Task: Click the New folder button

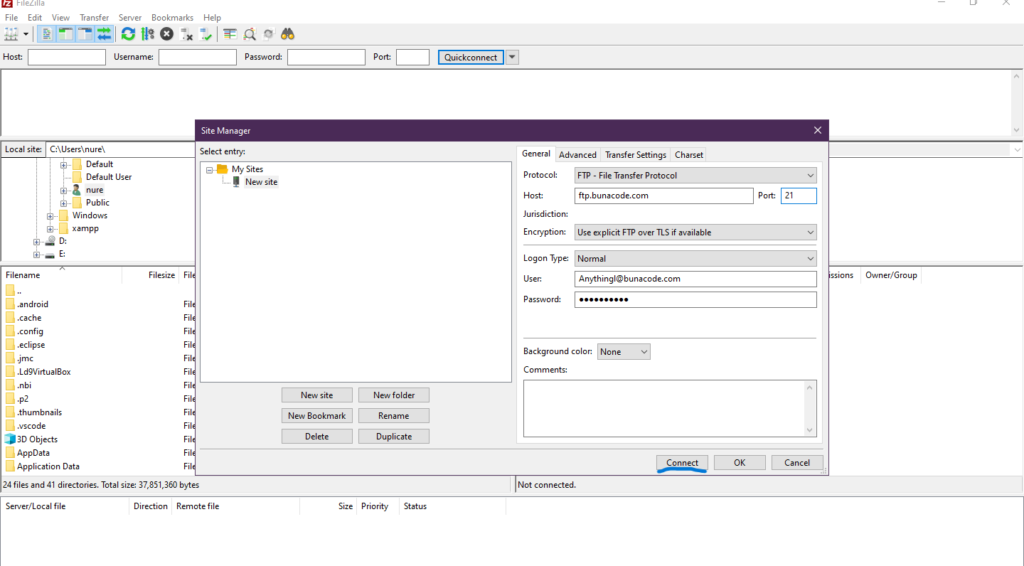Action: [x=394, y=395]
